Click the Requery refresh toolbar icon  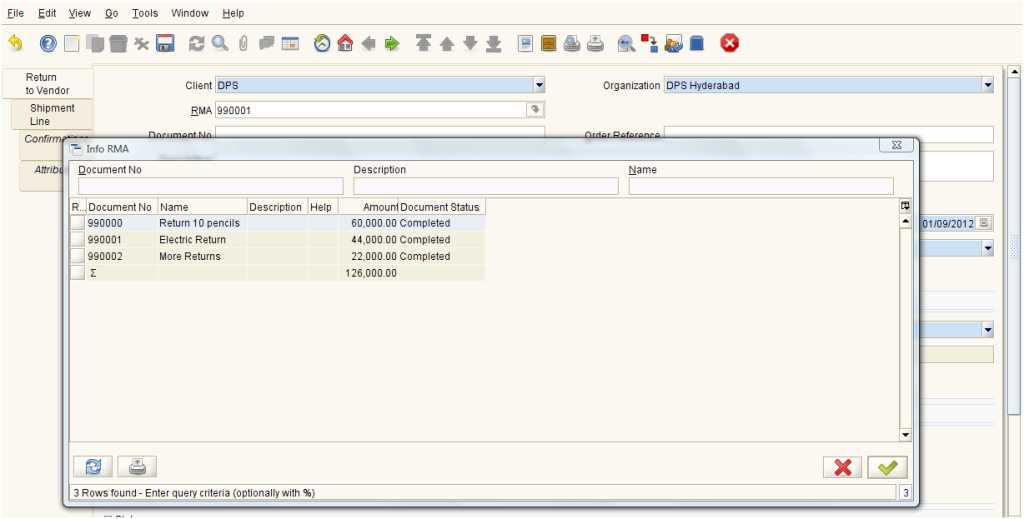197,44
